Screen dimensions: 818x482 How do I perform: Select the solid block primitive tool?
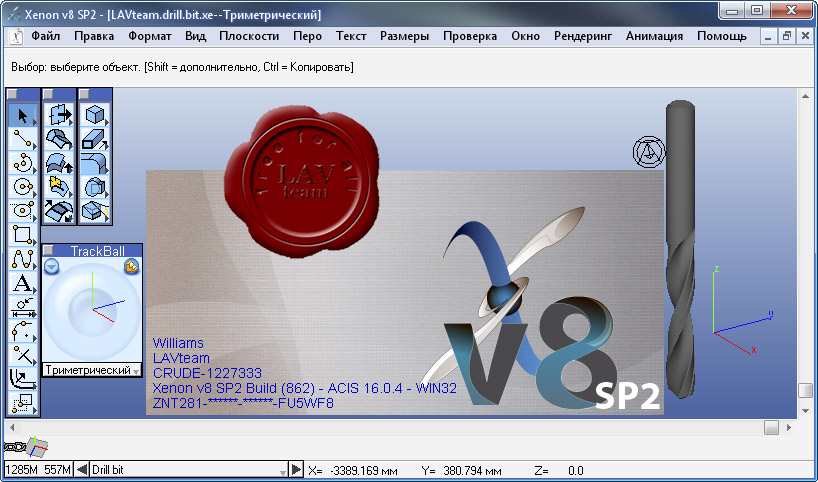tap(95, 115)
